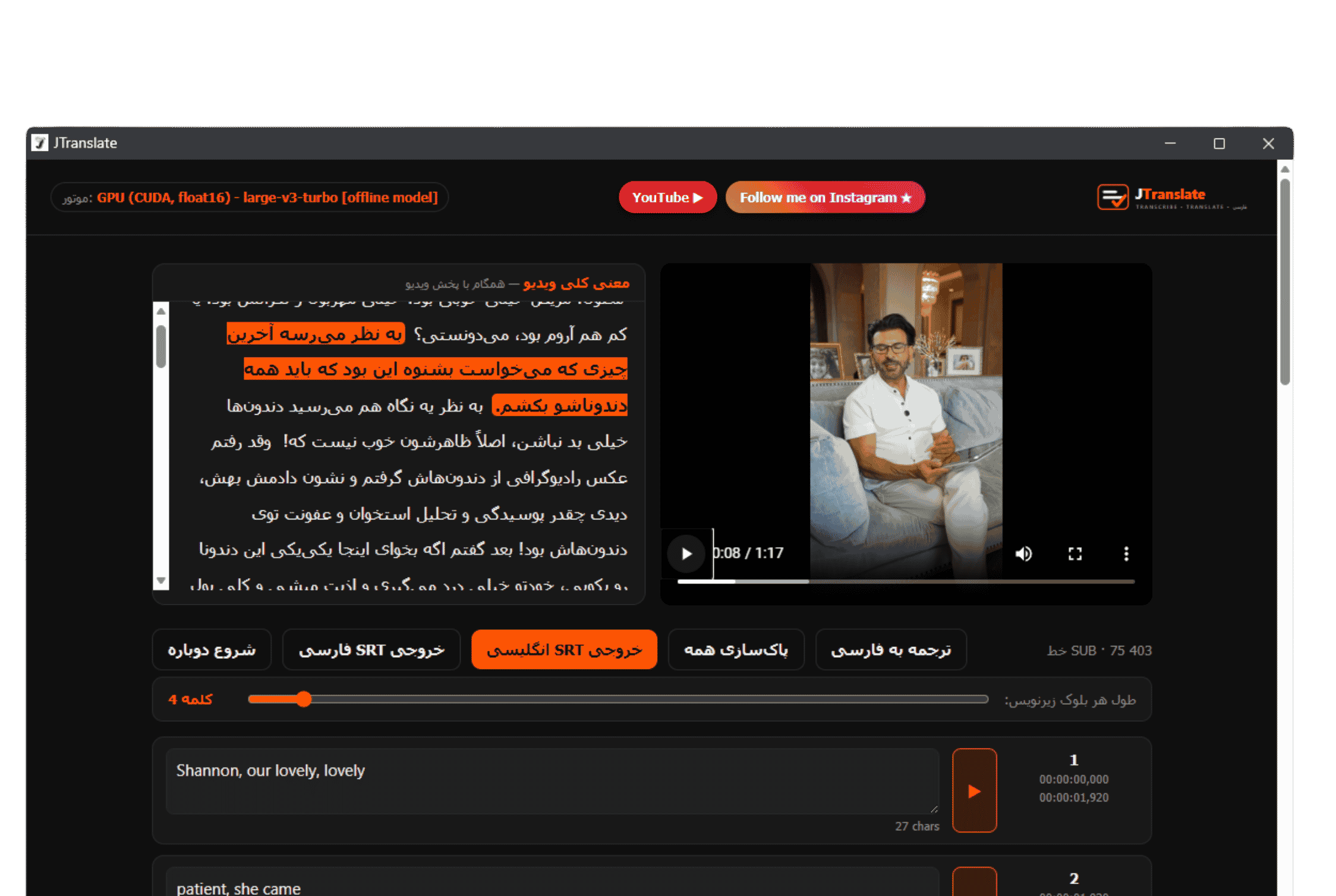Click the video time display 0:08 / 1:17

[x=748, y=553]
